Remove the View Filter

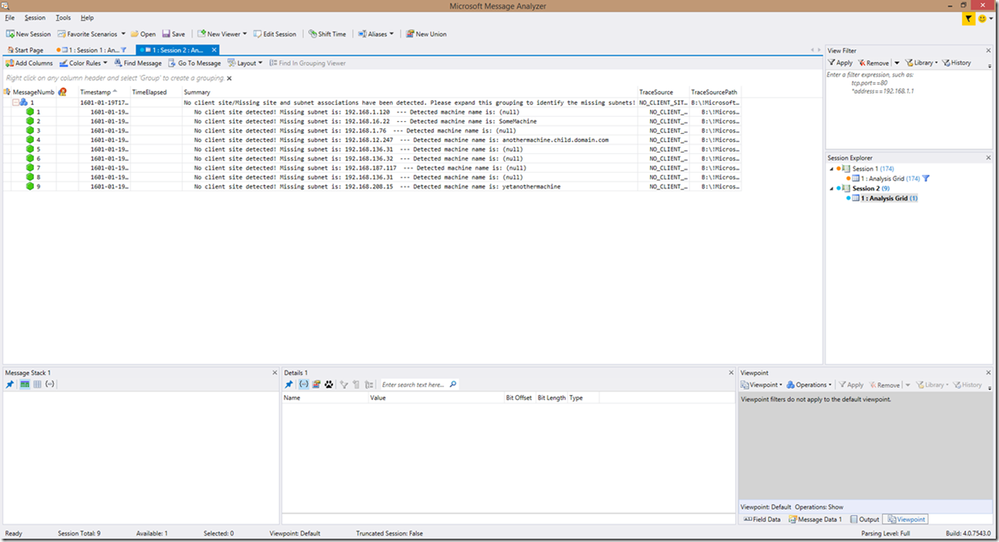coord(873,62)
